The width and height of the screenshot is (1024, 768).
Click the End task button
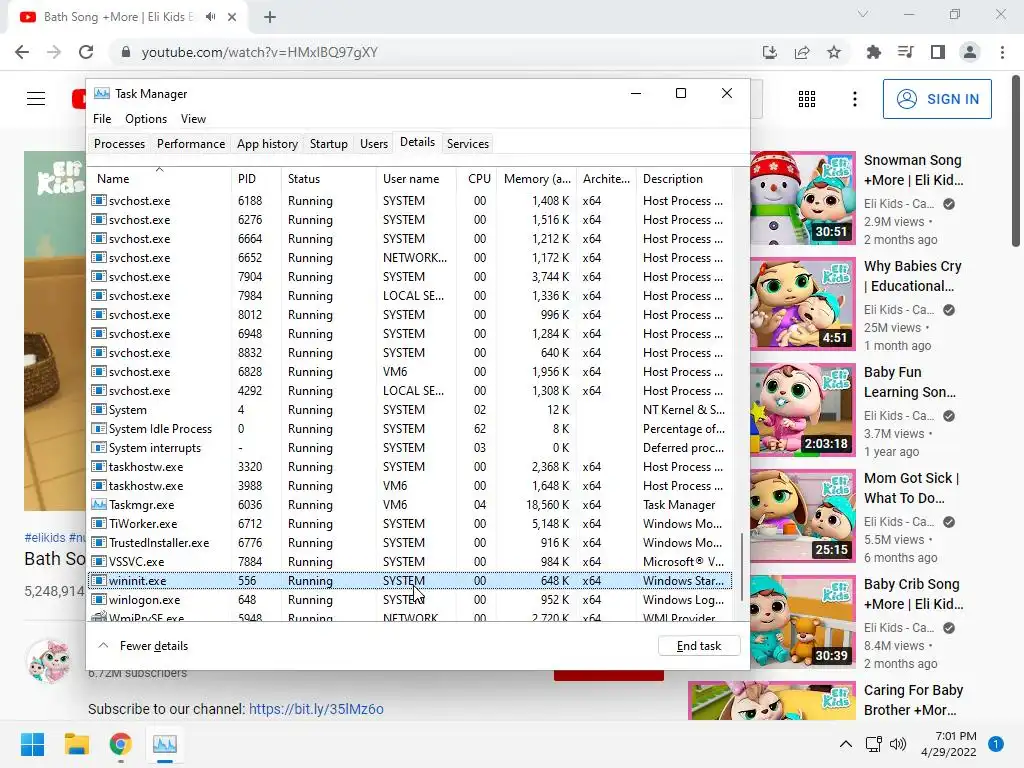point(699,646)
